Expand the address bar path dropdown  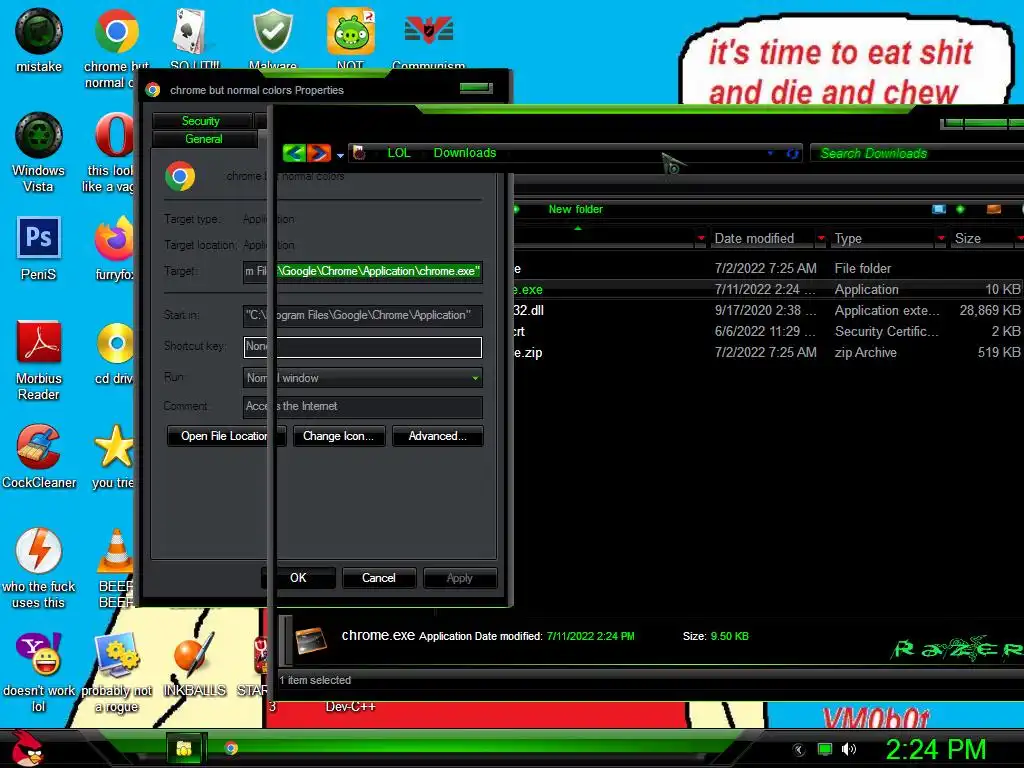[770, 153]
